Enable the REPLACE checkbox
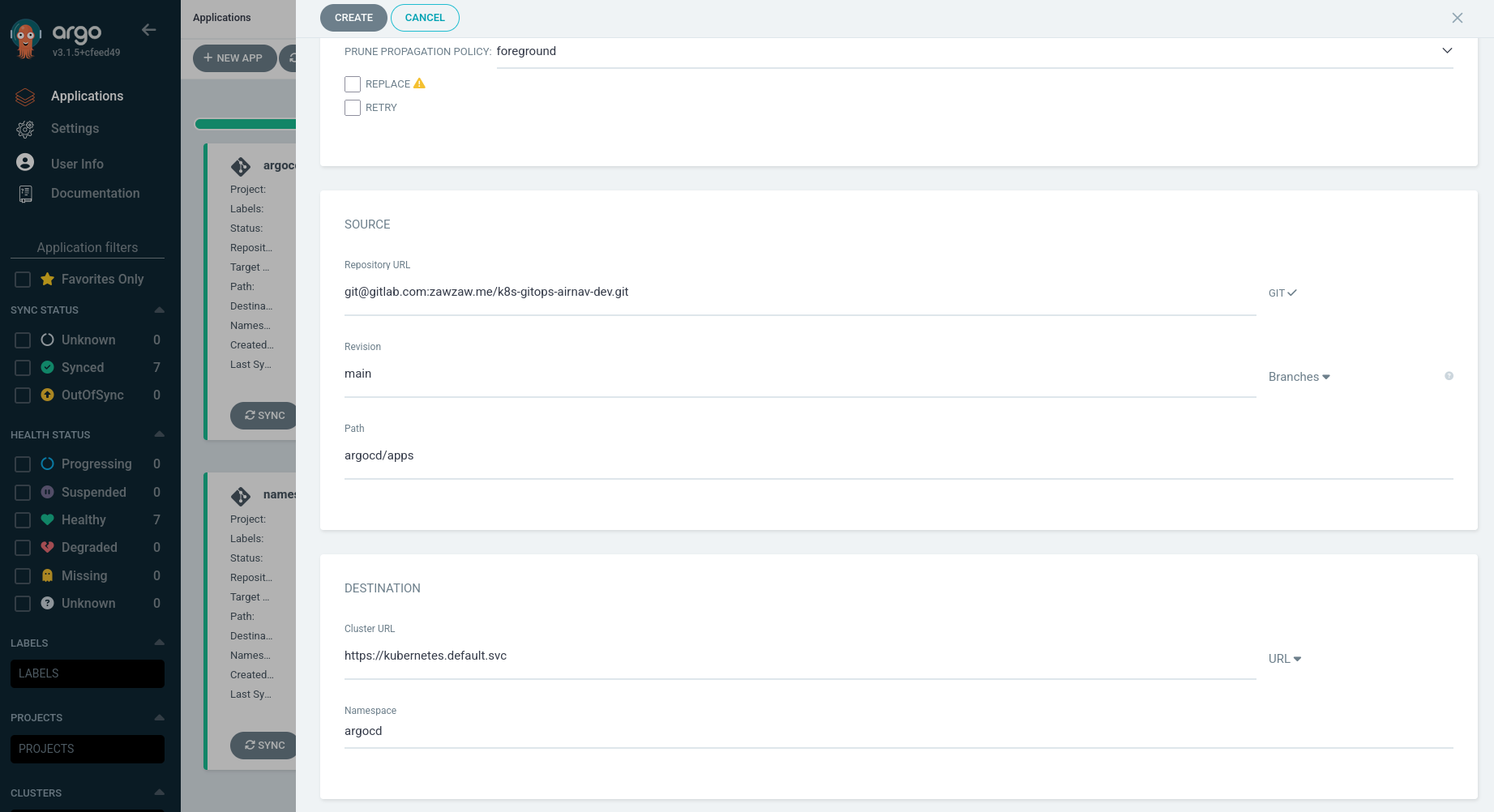Viewport: 1494px width, 812px height. pyautogui.click(x=353, y=83)
